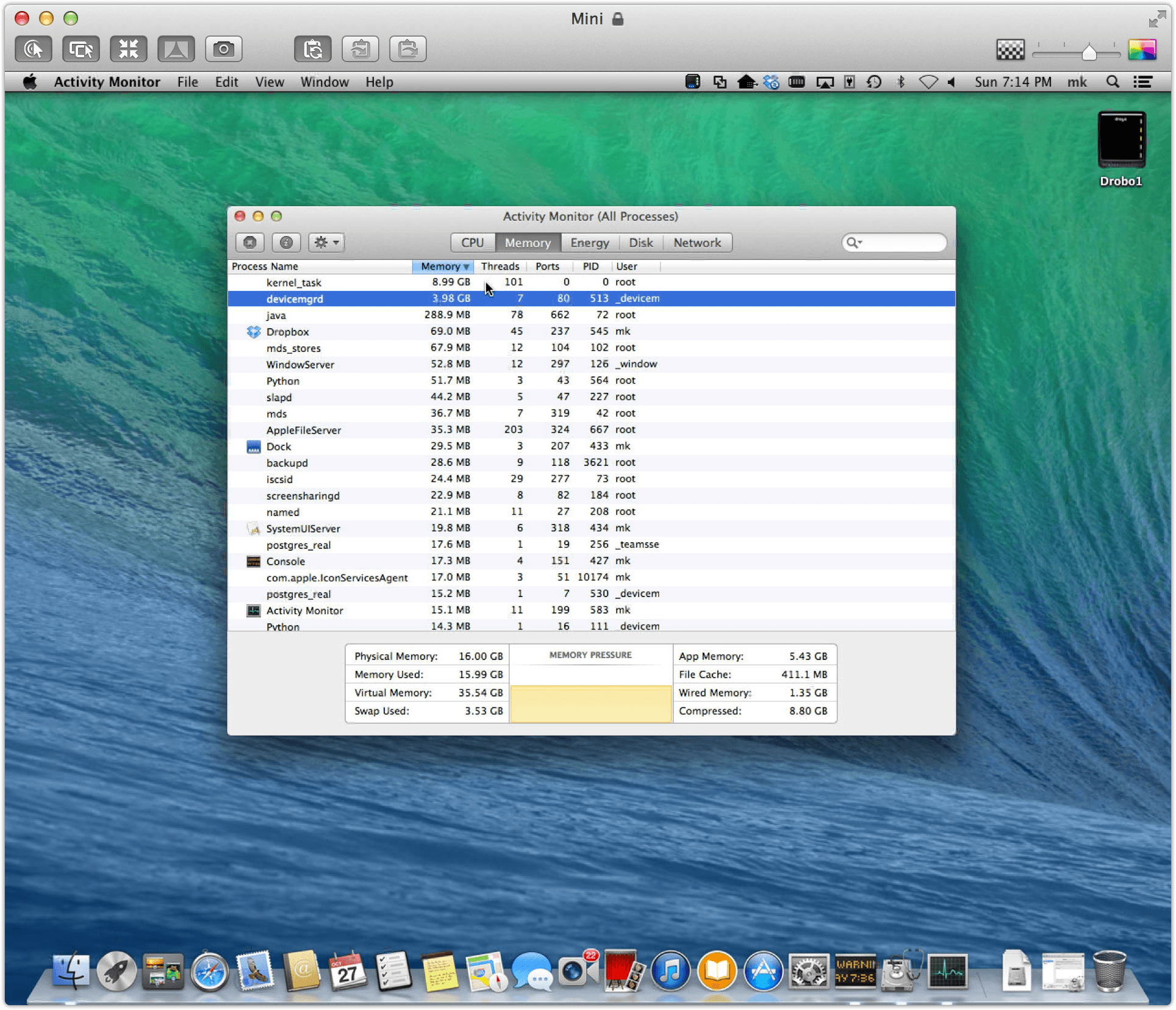
Task: Adjust the screen quality slider handle
Action: click(x=1089, y=52)
